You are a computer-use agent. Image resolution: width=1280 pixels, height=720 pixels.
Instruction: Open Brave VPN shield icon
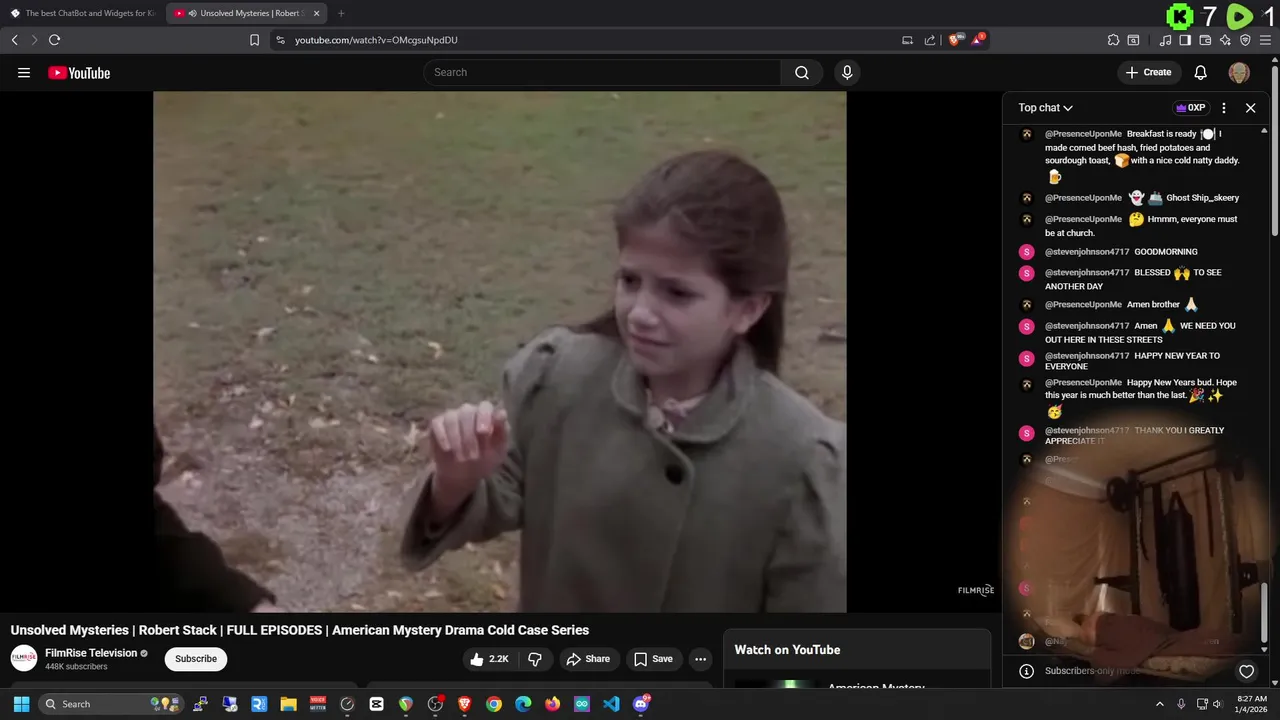[1245, 40]
